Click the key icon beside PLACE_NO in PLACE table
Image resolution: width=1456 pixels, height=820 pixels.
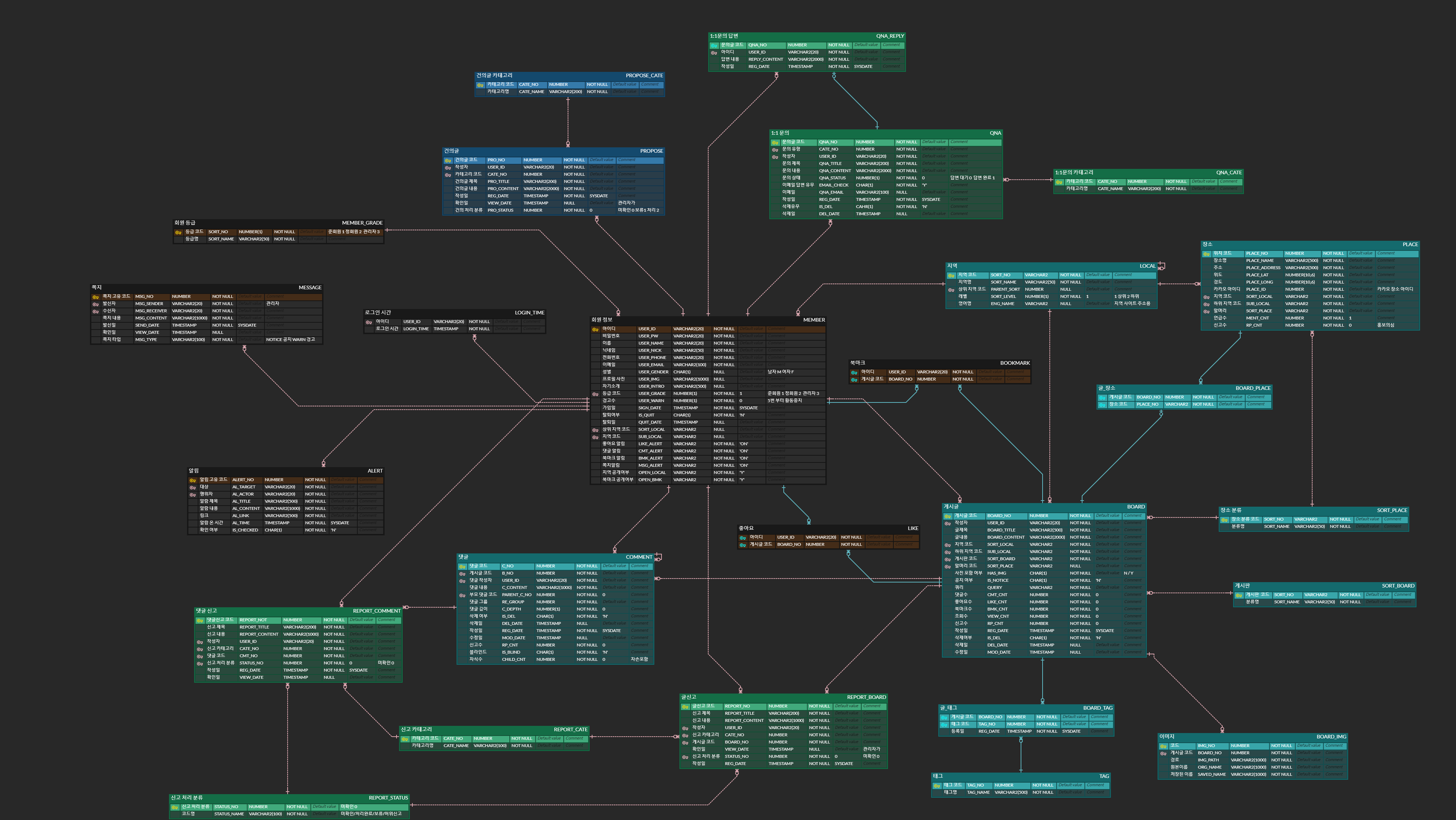1206,254
